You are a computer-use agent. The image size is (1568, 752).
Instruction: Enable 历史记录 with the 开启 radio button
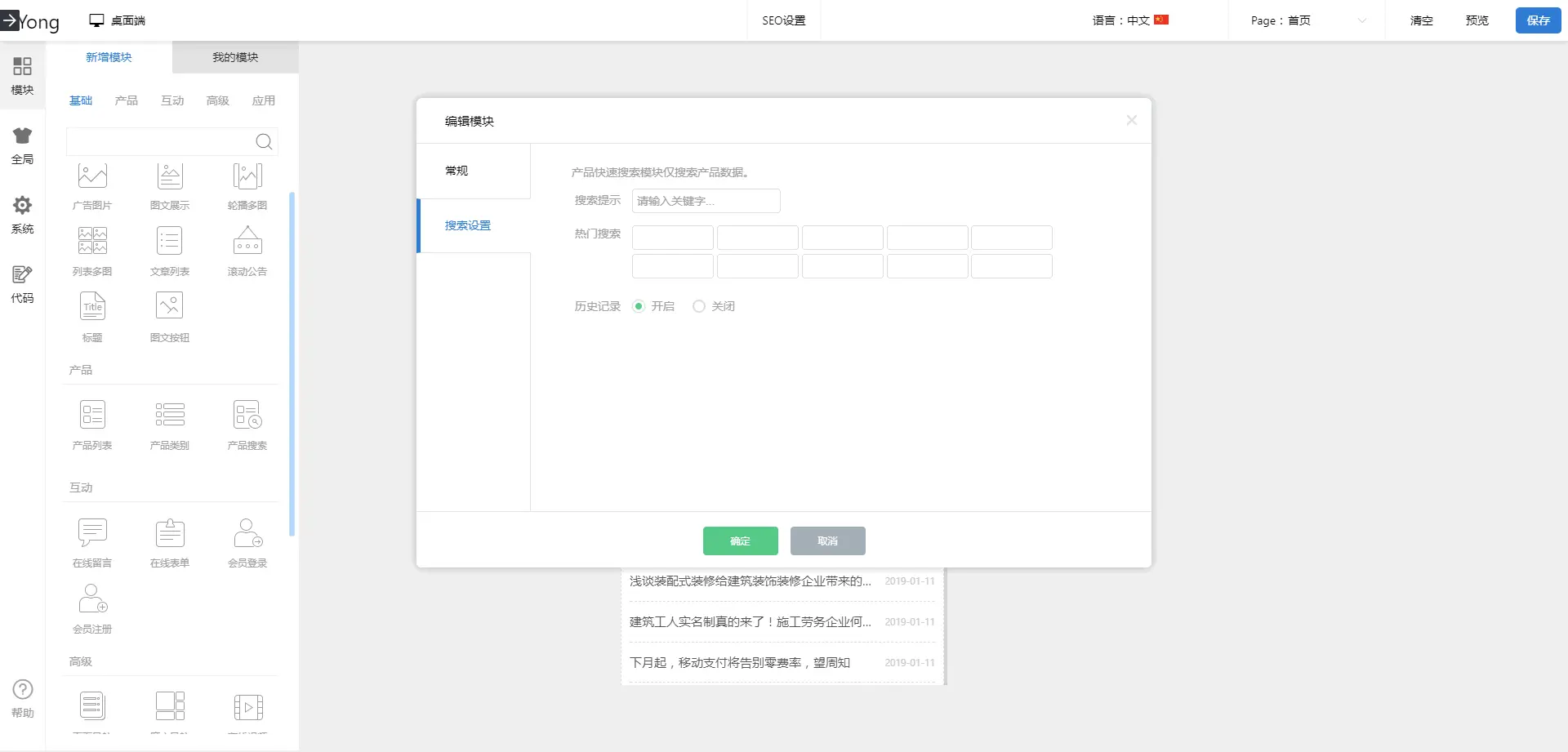(639, 306)
